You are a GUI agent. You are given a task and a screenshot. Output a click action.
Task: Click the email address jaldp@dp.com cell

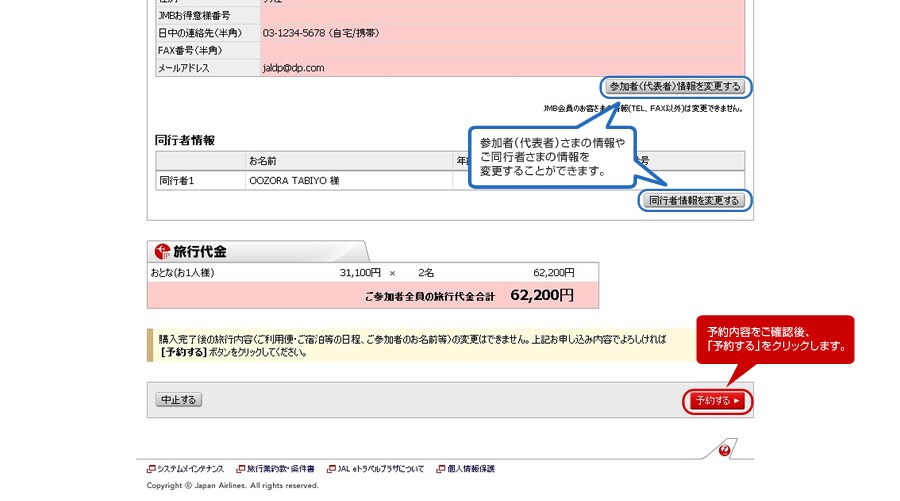(294, 68)
